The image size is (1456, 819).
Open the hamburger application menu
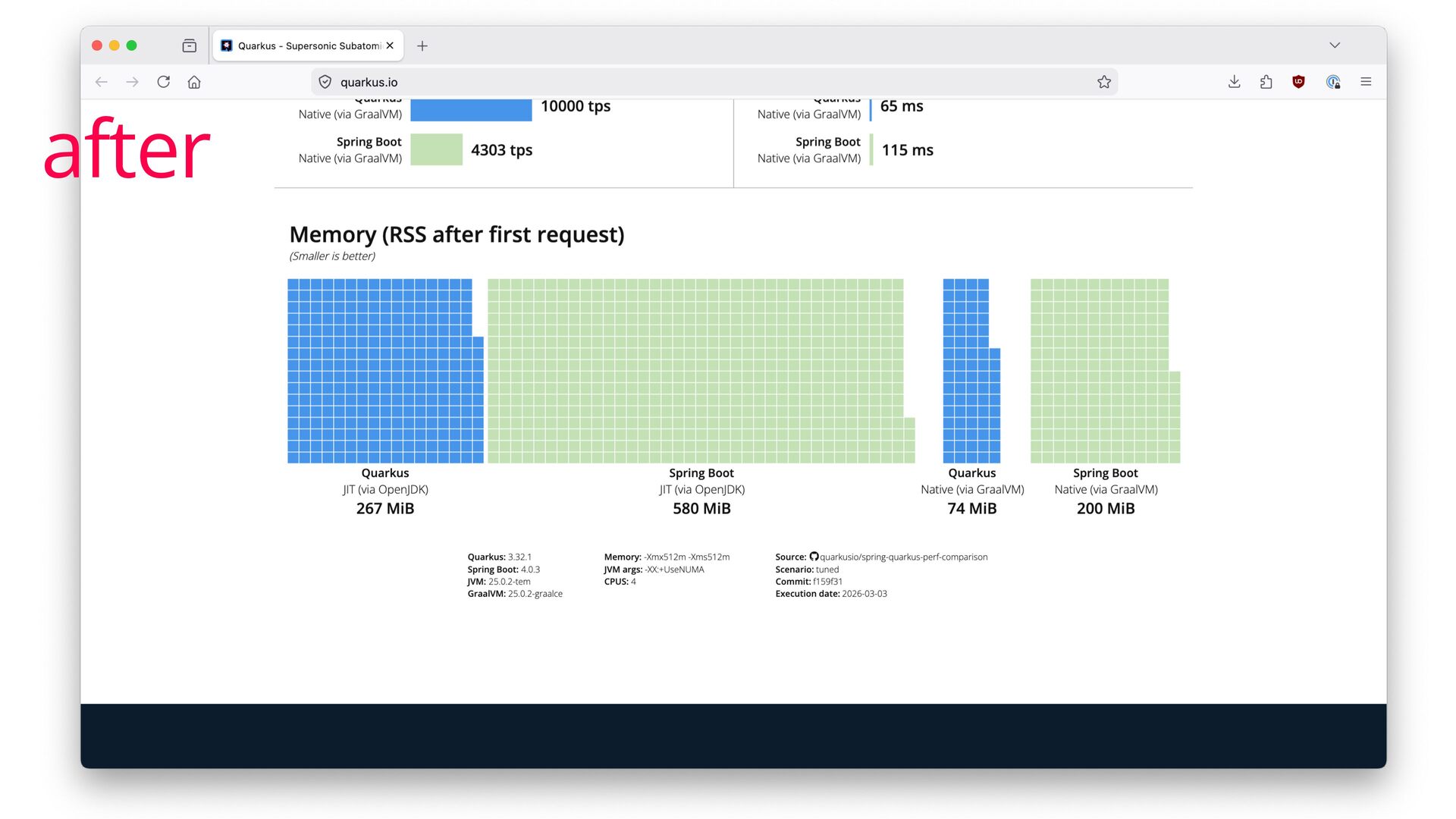[1366, 82]
